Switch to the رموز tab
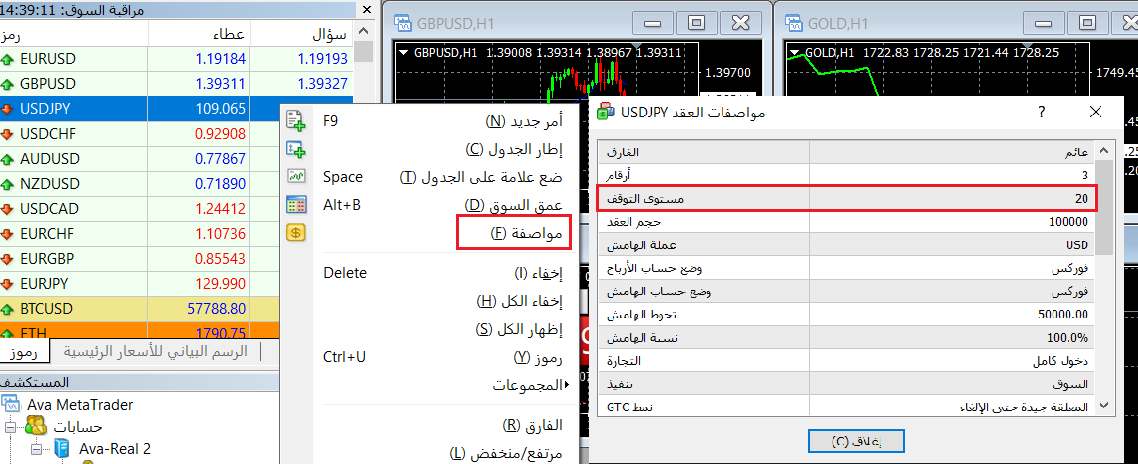 pos(25,351)
